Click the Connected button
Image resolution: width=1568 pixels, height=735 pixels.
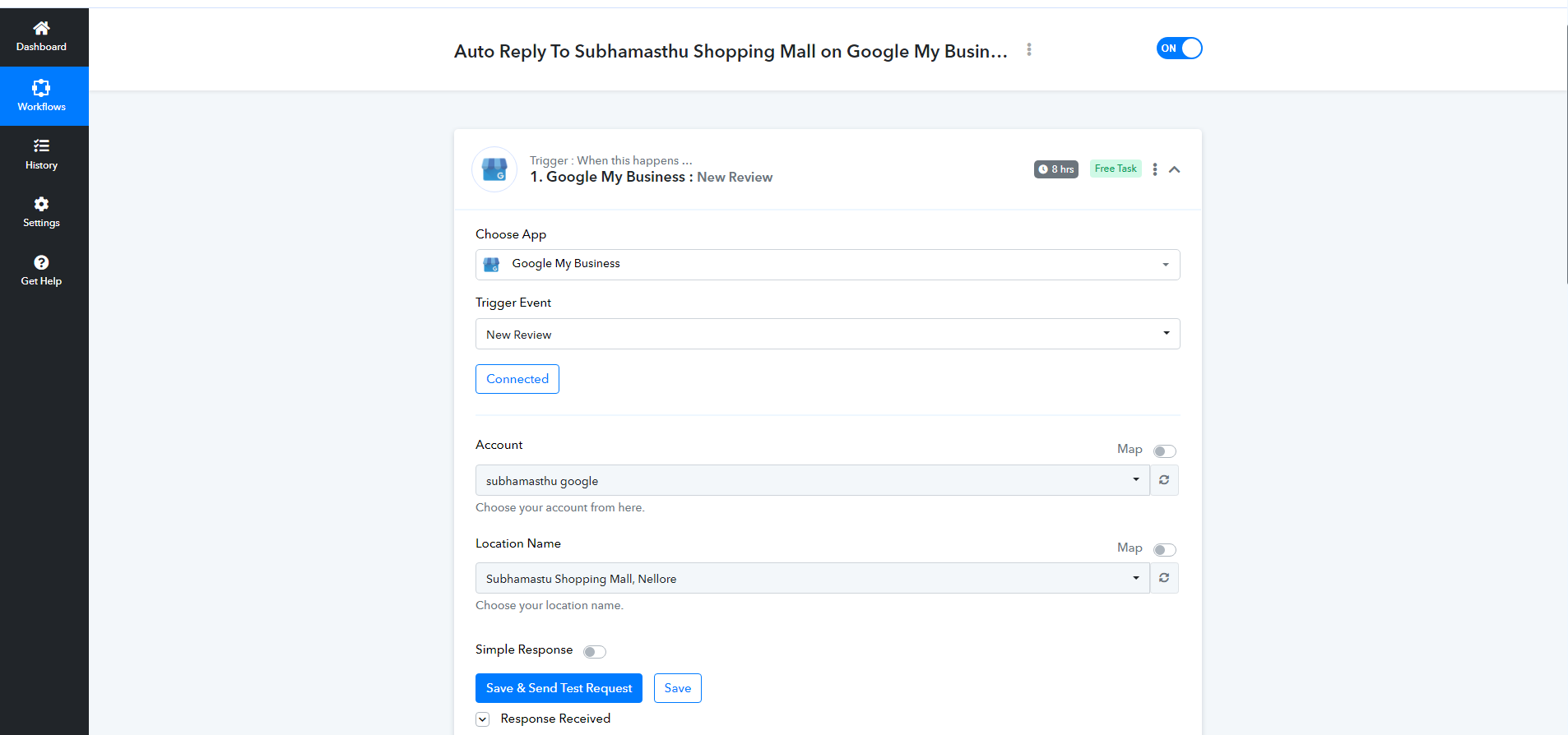[517, 379]
